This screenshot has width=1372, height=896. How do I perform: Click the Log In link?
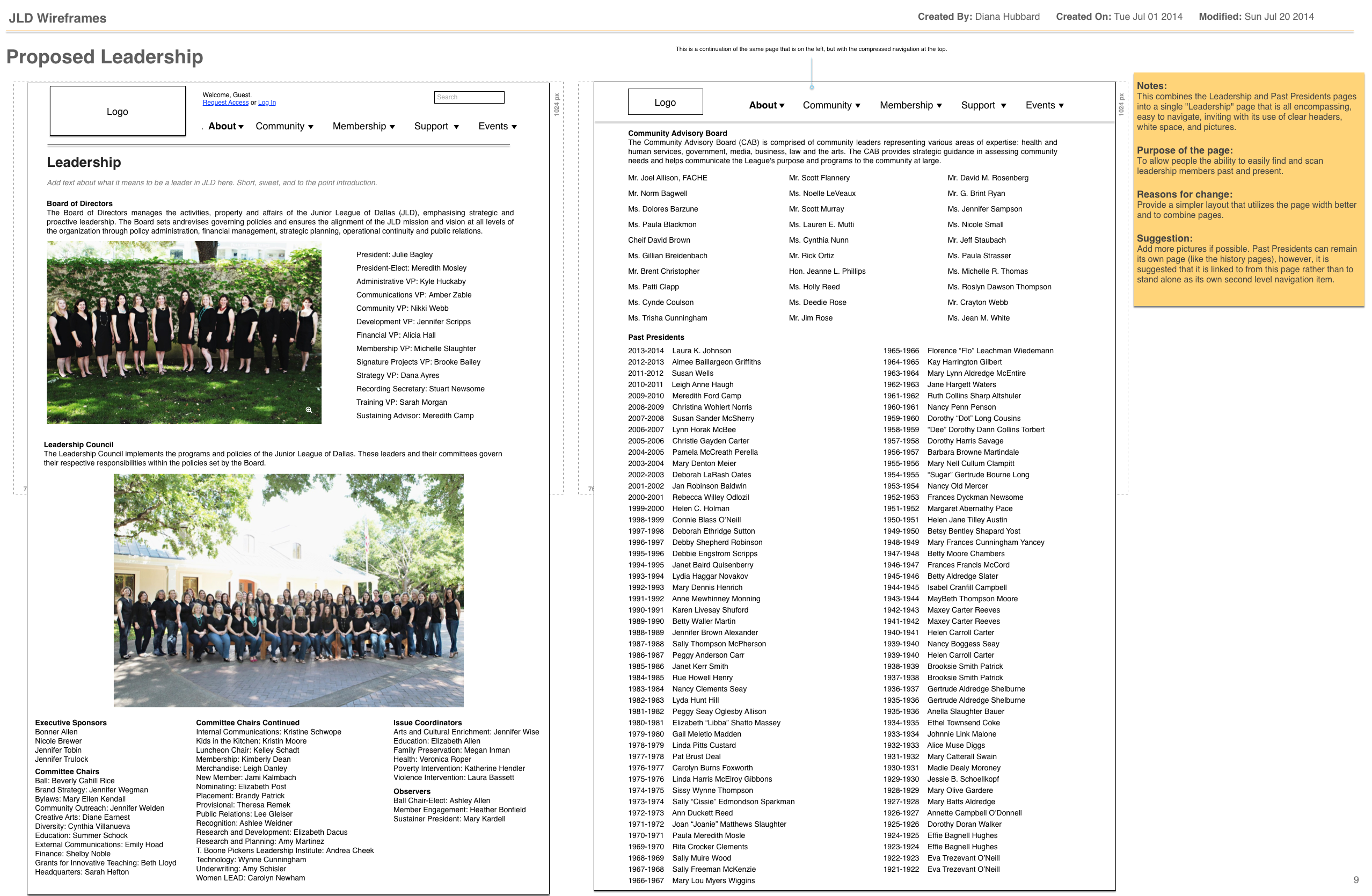pyautogui.click(x=267, y=103)
